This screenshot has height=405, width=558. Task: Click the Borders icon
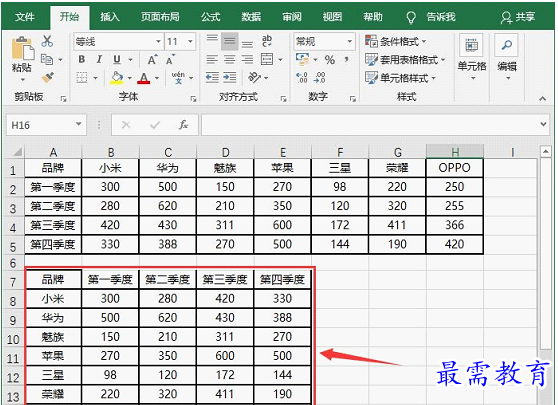pos(82,77)
